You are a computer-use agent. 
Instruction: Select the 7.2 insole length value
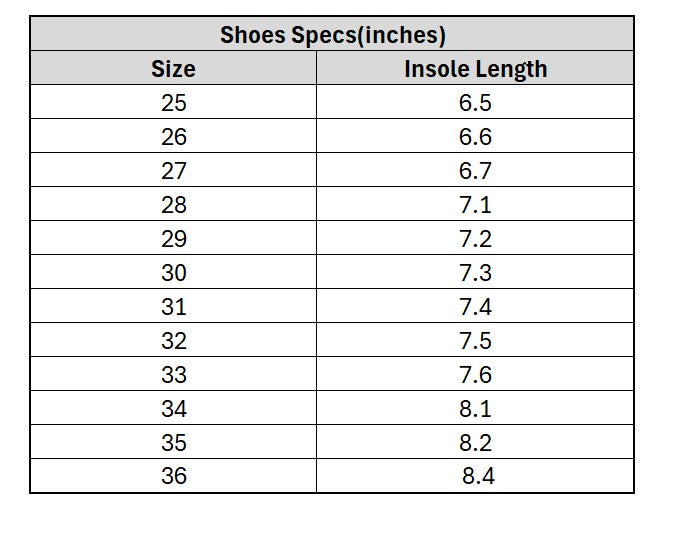(x=475, y=238)
